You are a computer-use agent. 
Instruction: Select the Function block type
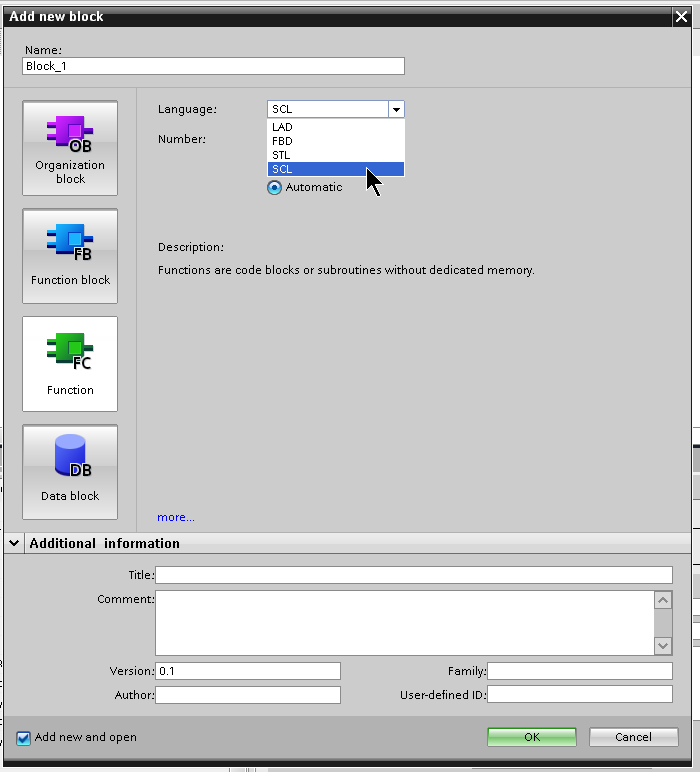click(70, 256)
